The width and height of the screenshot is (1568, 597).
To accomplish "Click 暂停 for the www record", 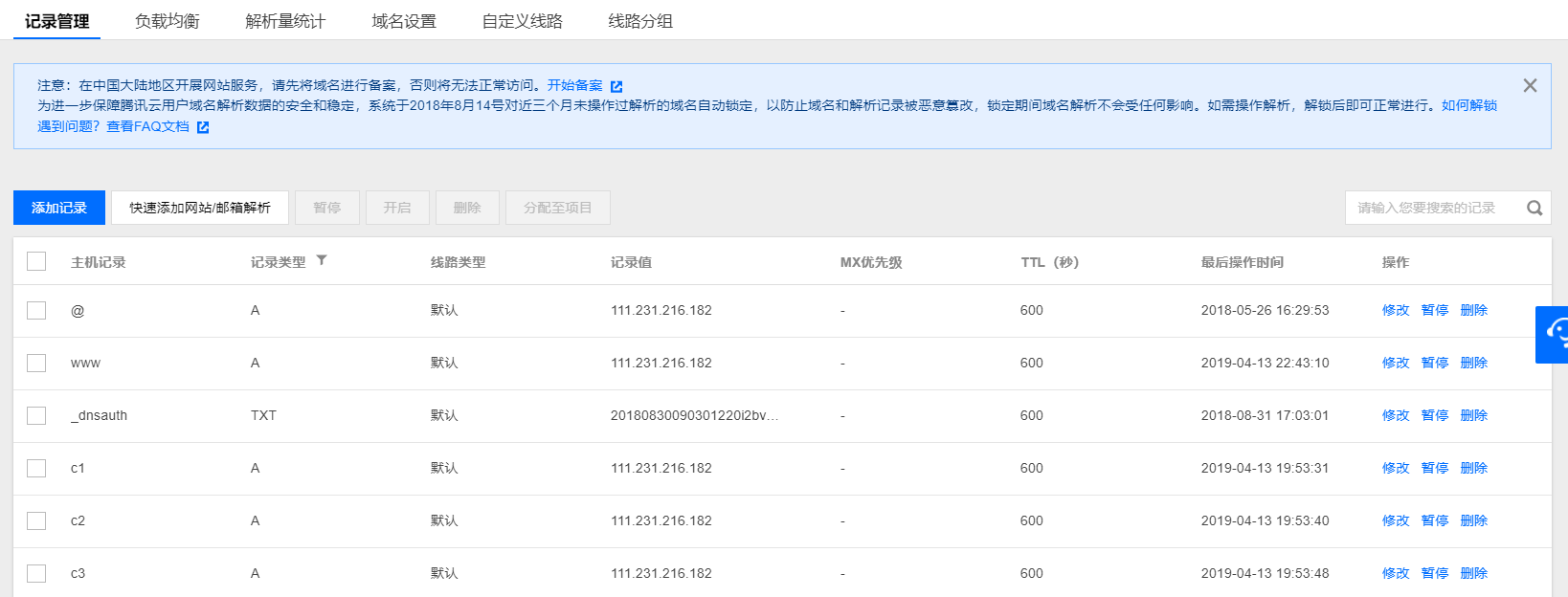I will [1435, 363].
